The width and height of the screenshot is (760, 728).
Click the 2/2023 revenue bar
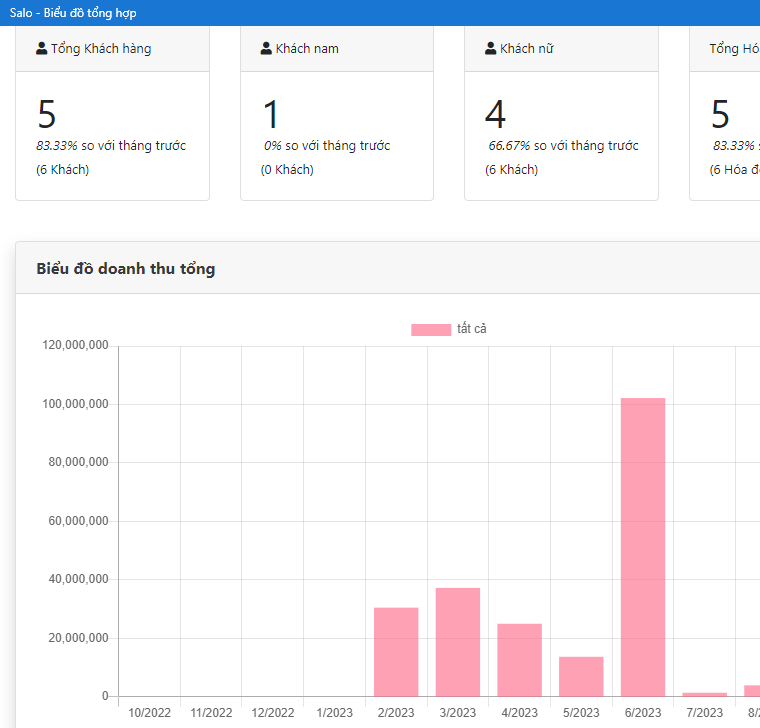[x=396, y=651]
